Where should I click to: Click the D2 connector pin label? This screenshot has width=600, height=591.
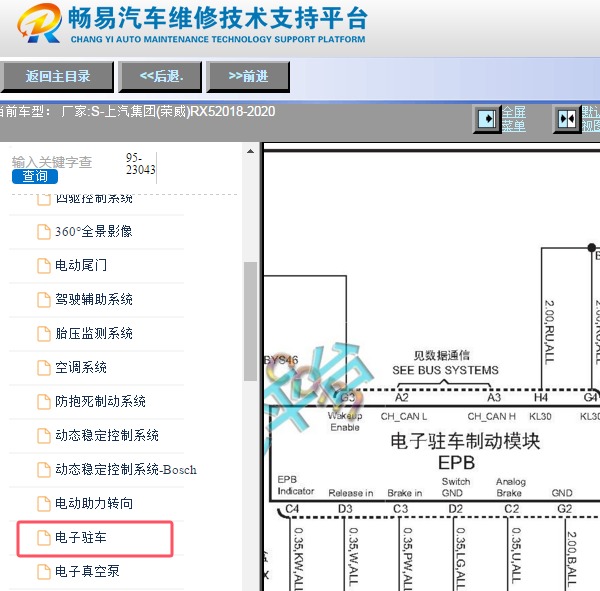[455, 509]
